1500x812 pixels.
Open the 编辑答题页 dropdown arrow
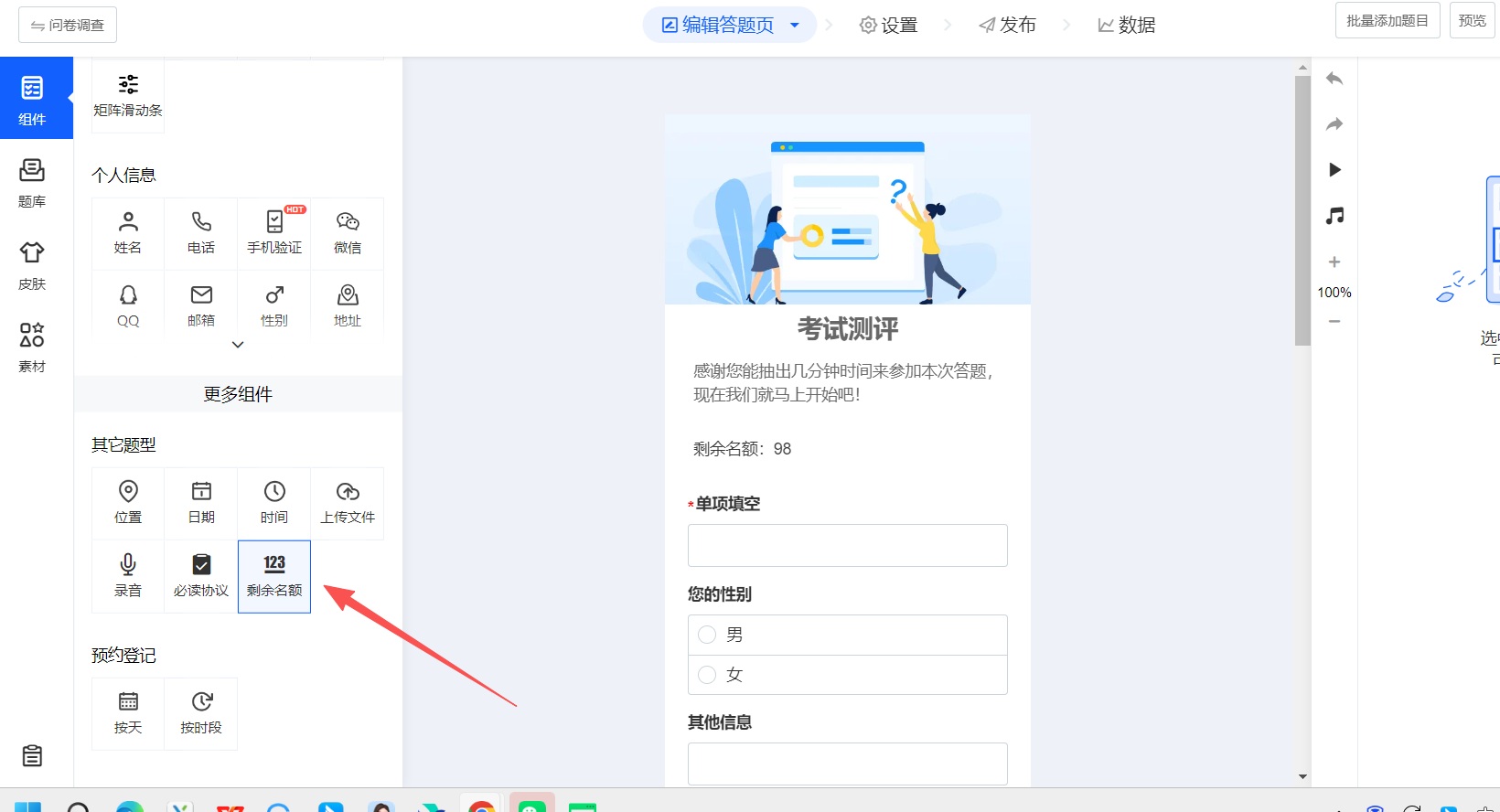pos(795,26)
